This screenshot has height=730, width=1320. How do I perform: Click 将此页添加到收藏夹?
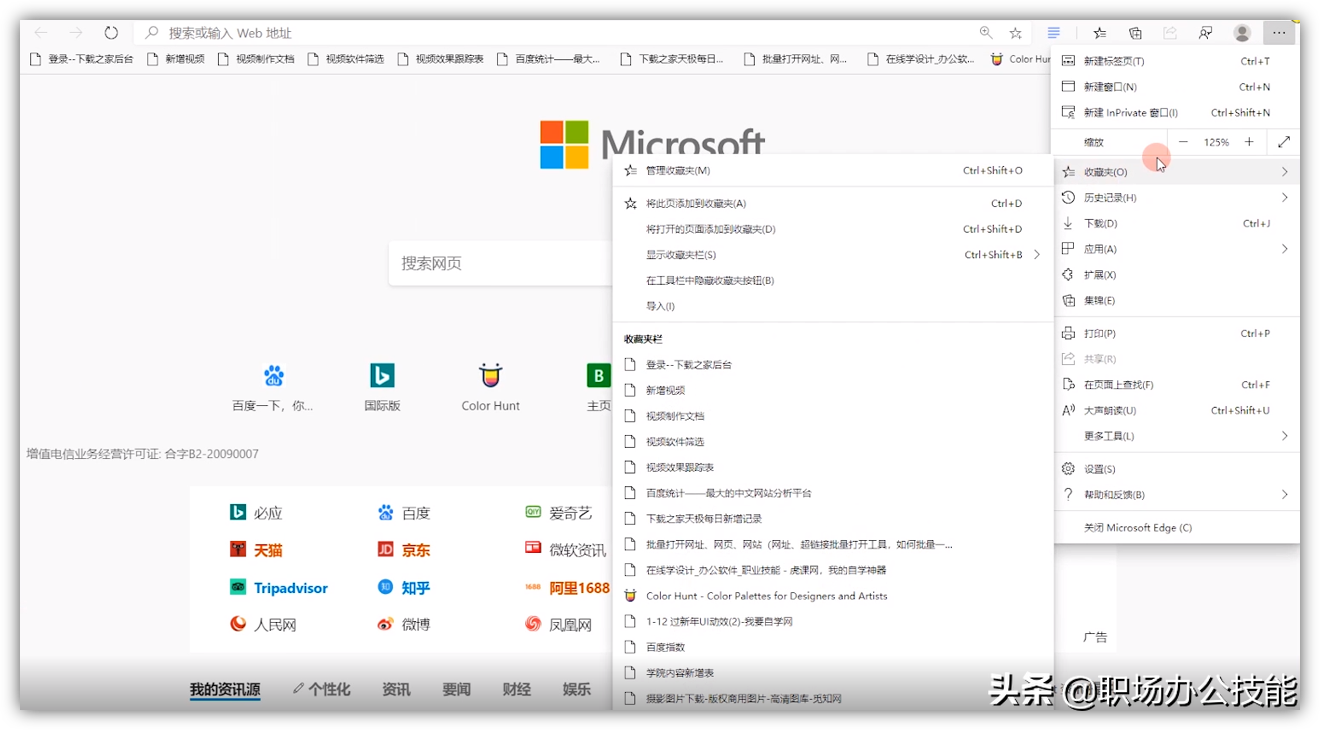(833, 204)
